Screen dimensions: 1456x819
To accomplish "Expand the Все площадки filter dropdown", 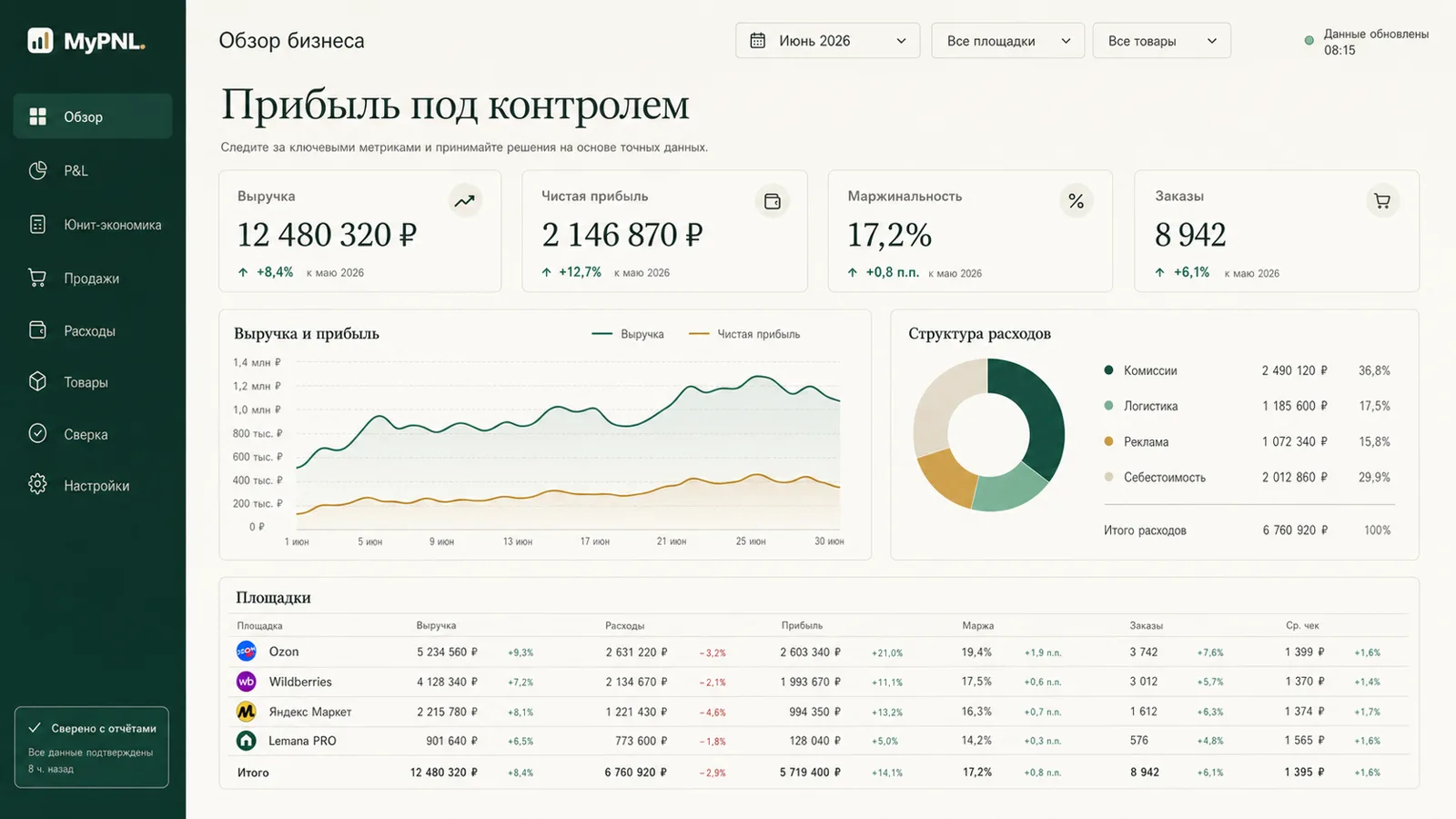I will click(1007, 41).
